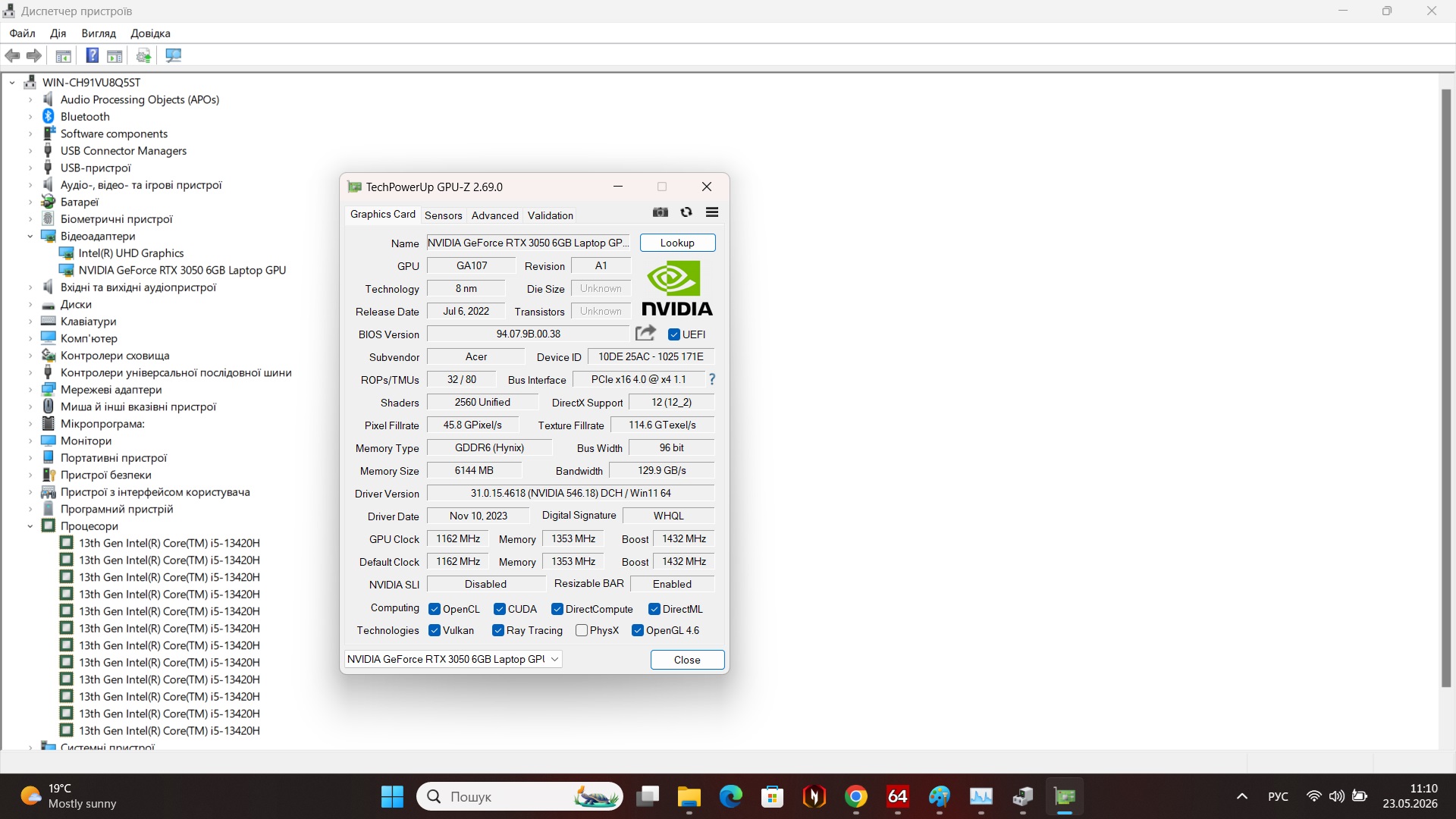Click the blue Help icon in Device Manager toolbar

coord(92,55)
